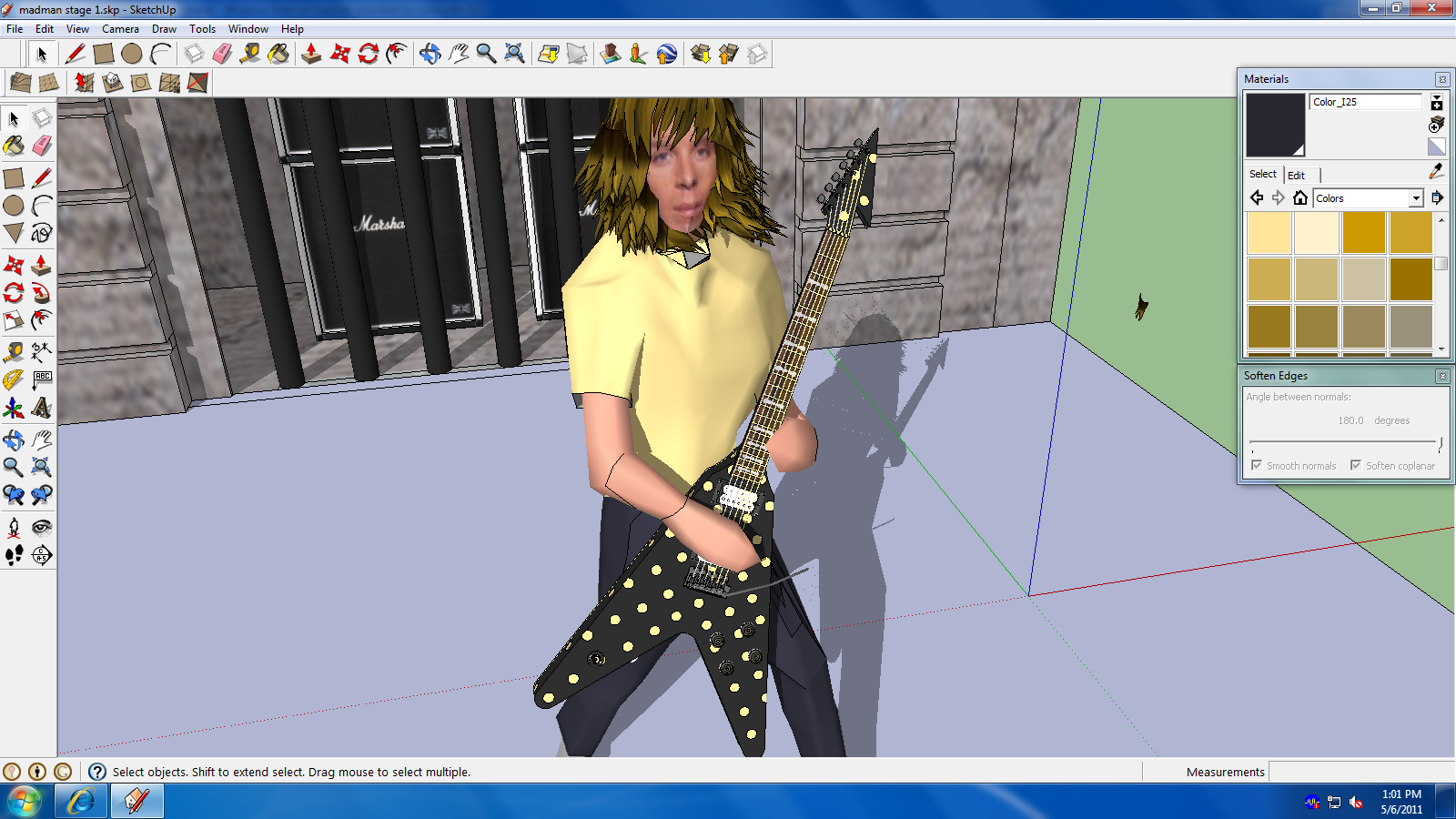The width and height of the screenshot is (1456, 819).
Task: Pick the first light yellow color swatch
Action: (1269, 233)
